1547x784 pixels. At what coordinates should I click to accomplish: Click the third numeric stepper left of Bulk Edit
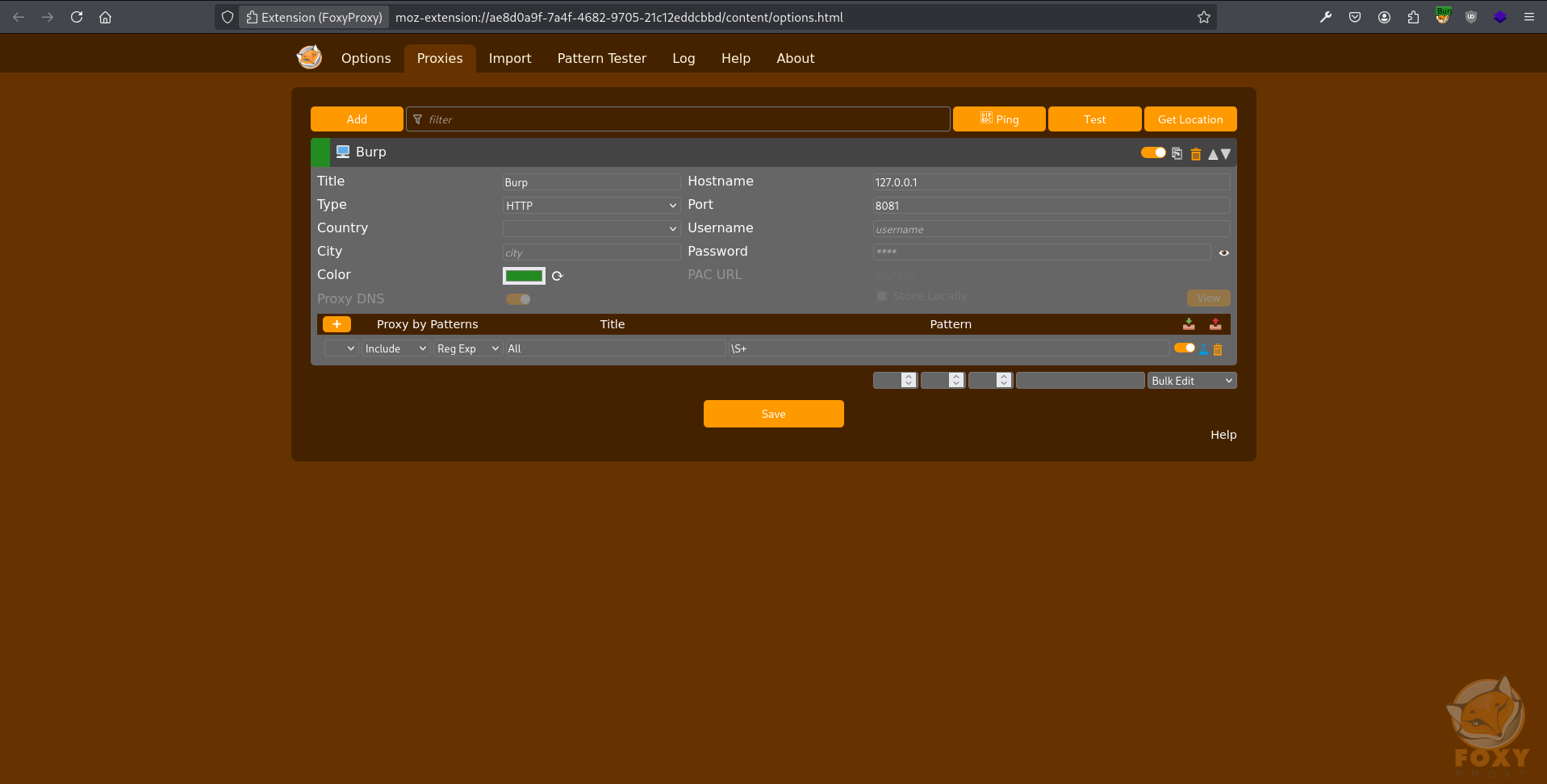click(x=990, y=380)
